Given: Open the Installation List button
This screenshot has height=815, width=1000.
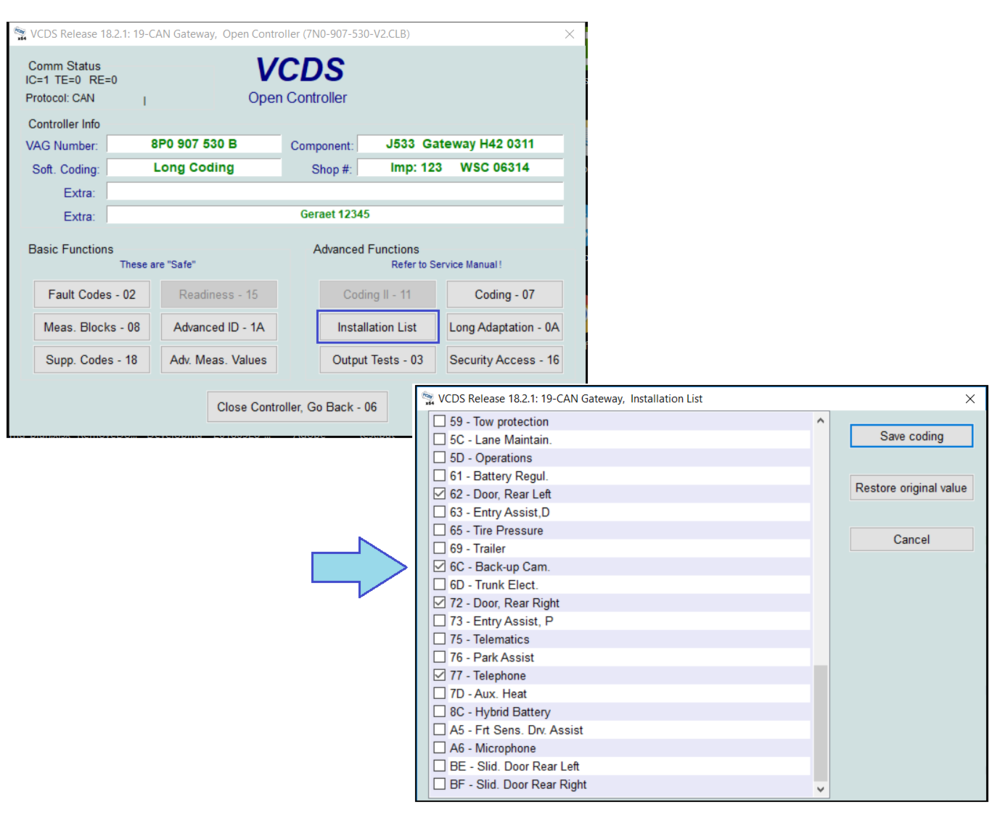Looking at the screenshot, I should tap(378, 327).
